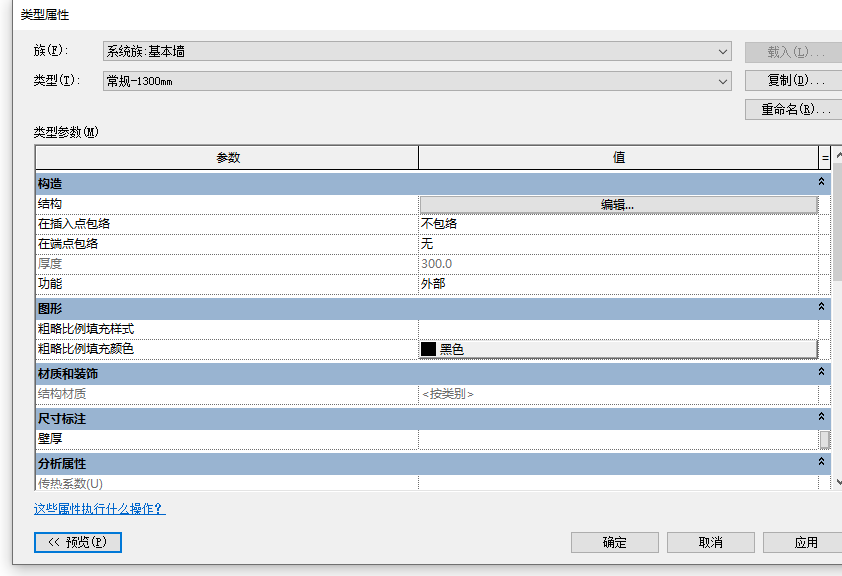Open the 族 family dropdown

click(x=417, y=51)
